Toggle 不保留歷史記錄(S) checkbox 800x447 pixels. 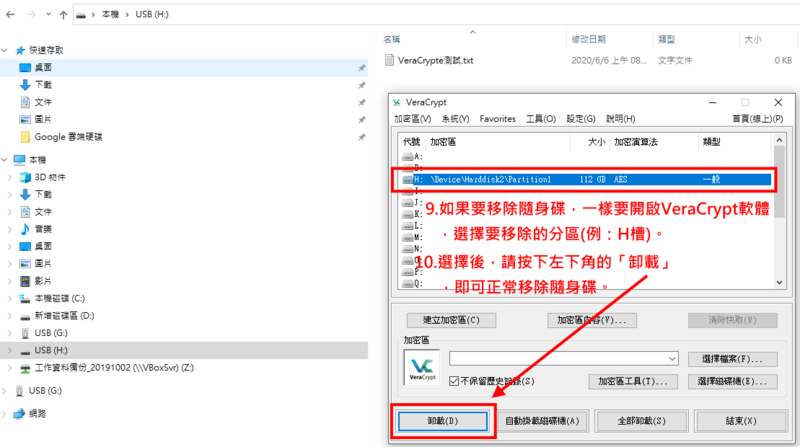coord(454,381)
